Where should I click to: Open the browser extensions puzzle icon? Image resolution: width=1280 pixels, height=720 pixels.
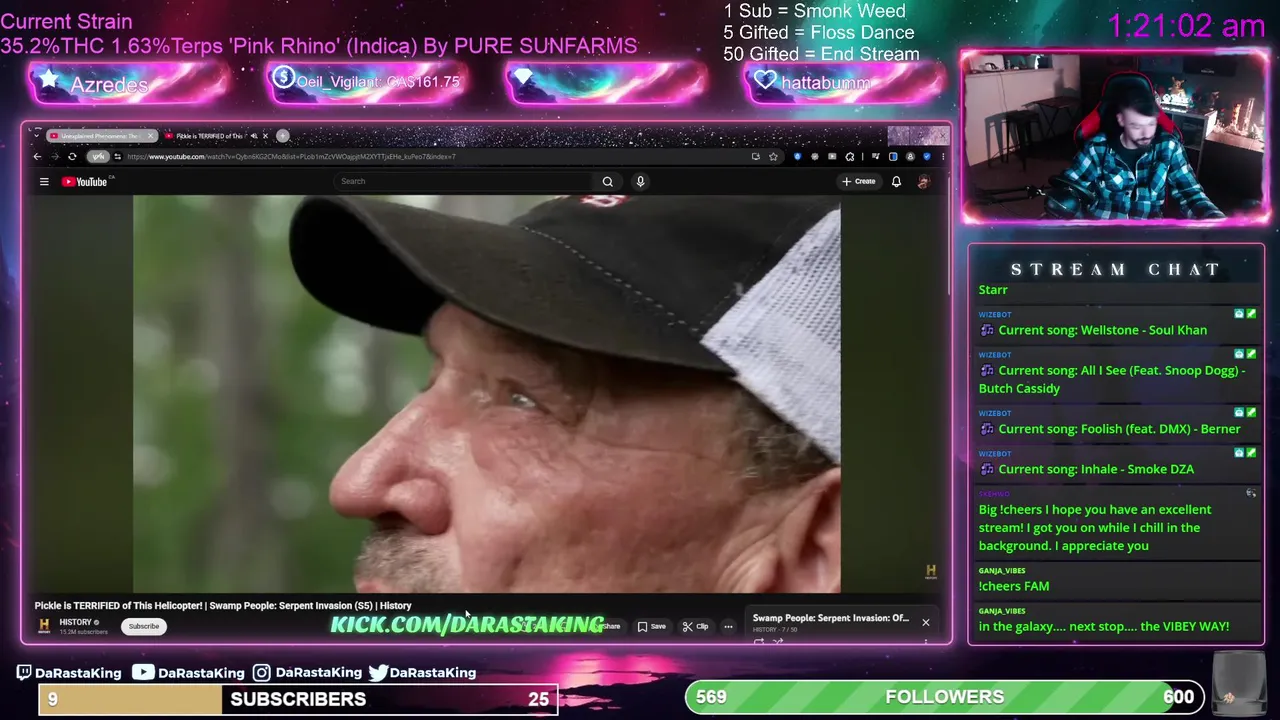pos(849,156)
